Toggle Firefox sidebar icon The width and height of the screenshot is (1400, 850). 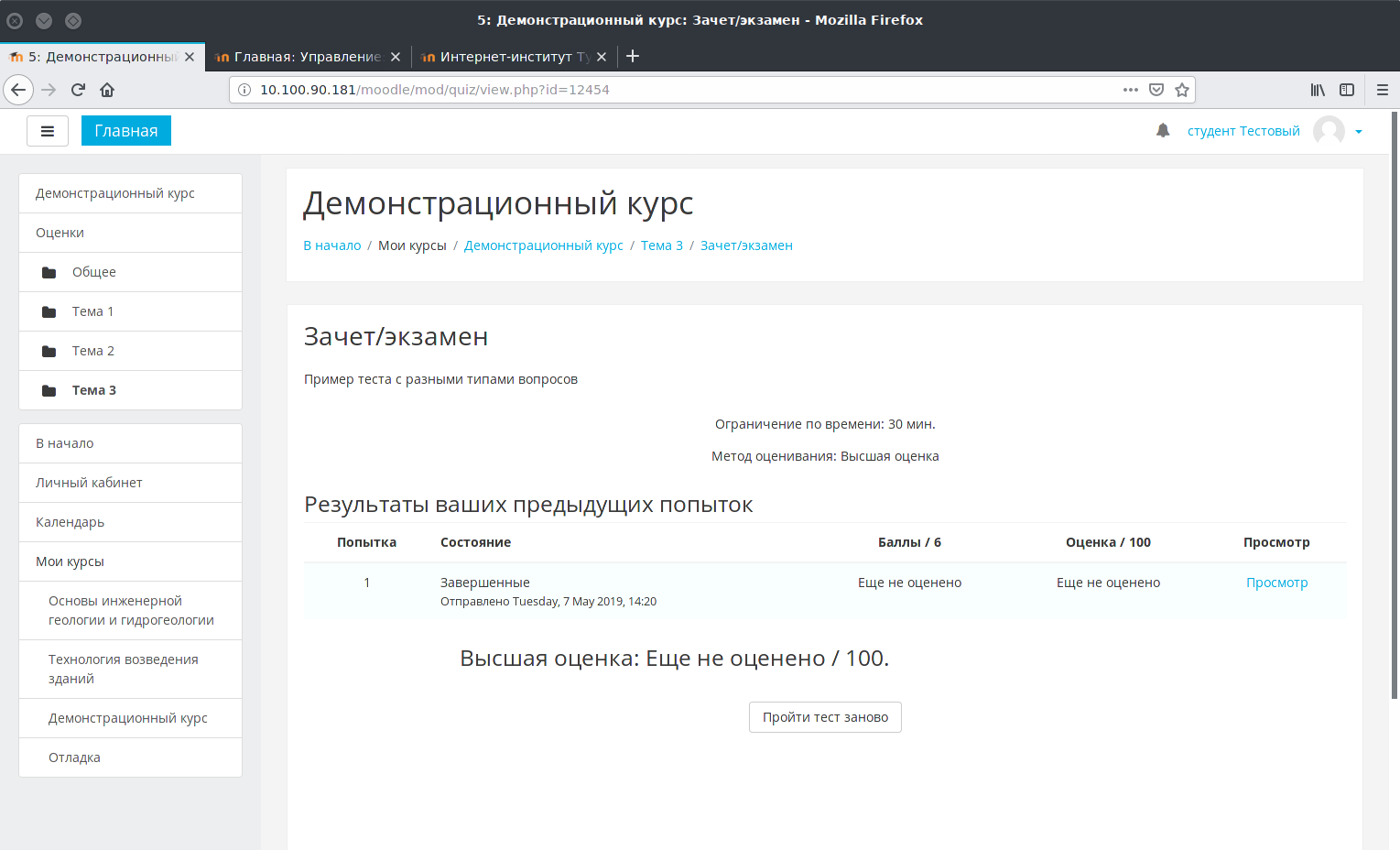tap(1347, 90)
